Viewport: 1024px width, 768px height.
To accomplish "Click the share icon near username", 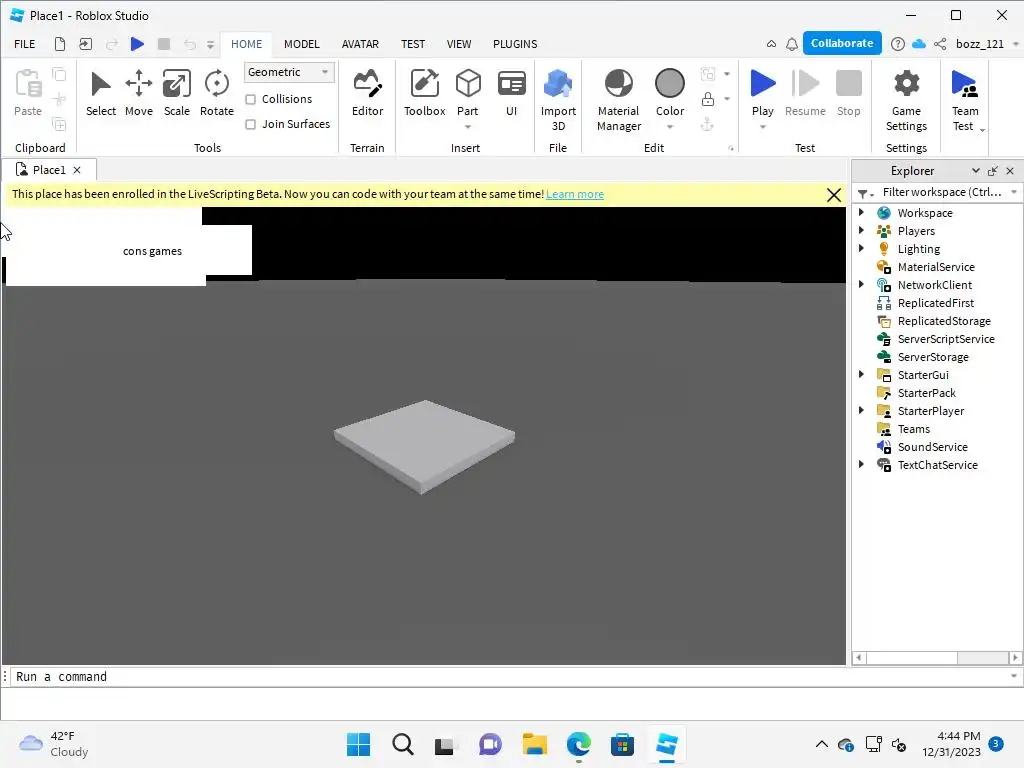I will [x=940, y=44].
